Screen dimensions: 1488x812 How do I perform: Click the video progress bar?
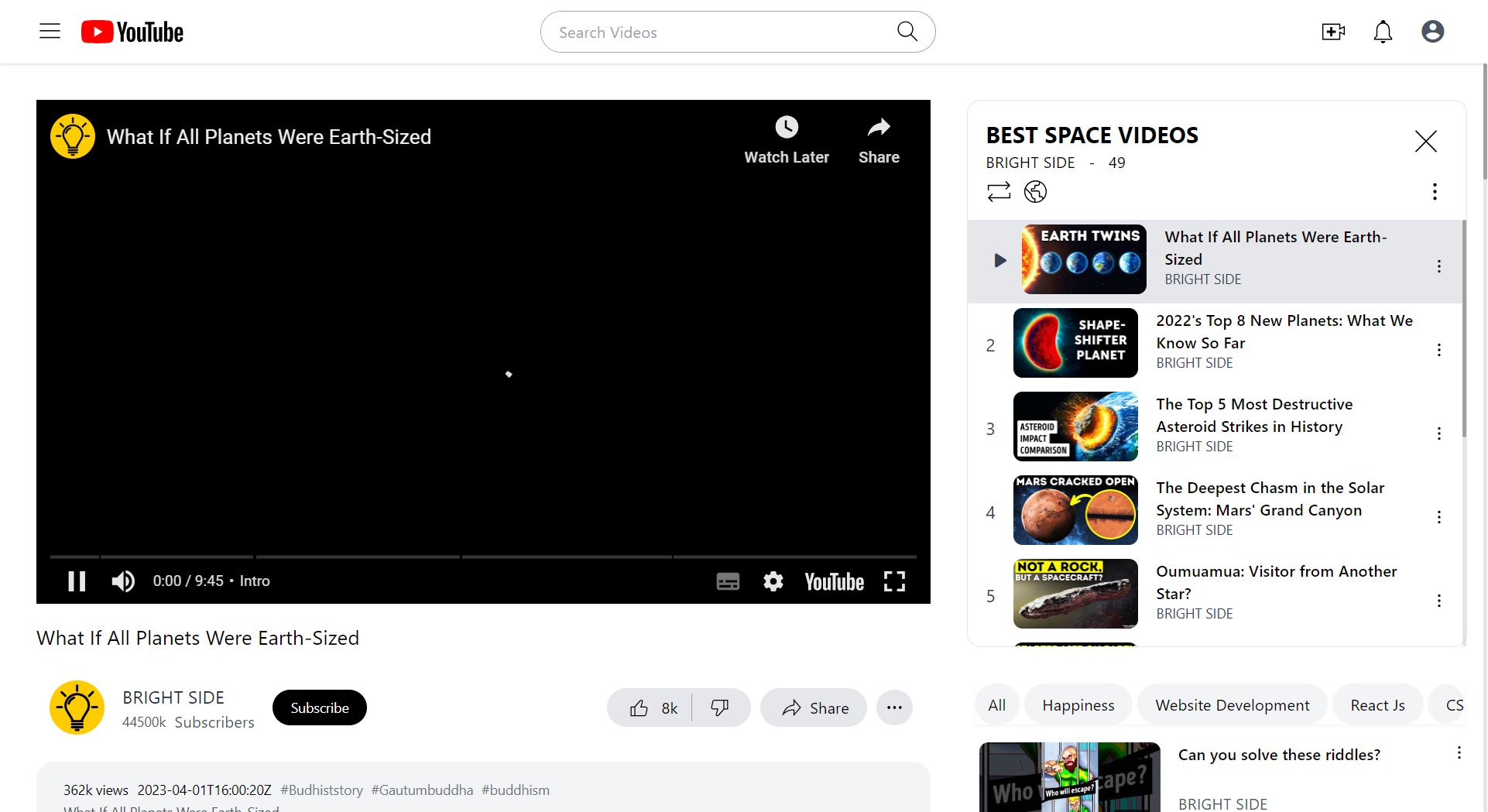tap(483, 557)
